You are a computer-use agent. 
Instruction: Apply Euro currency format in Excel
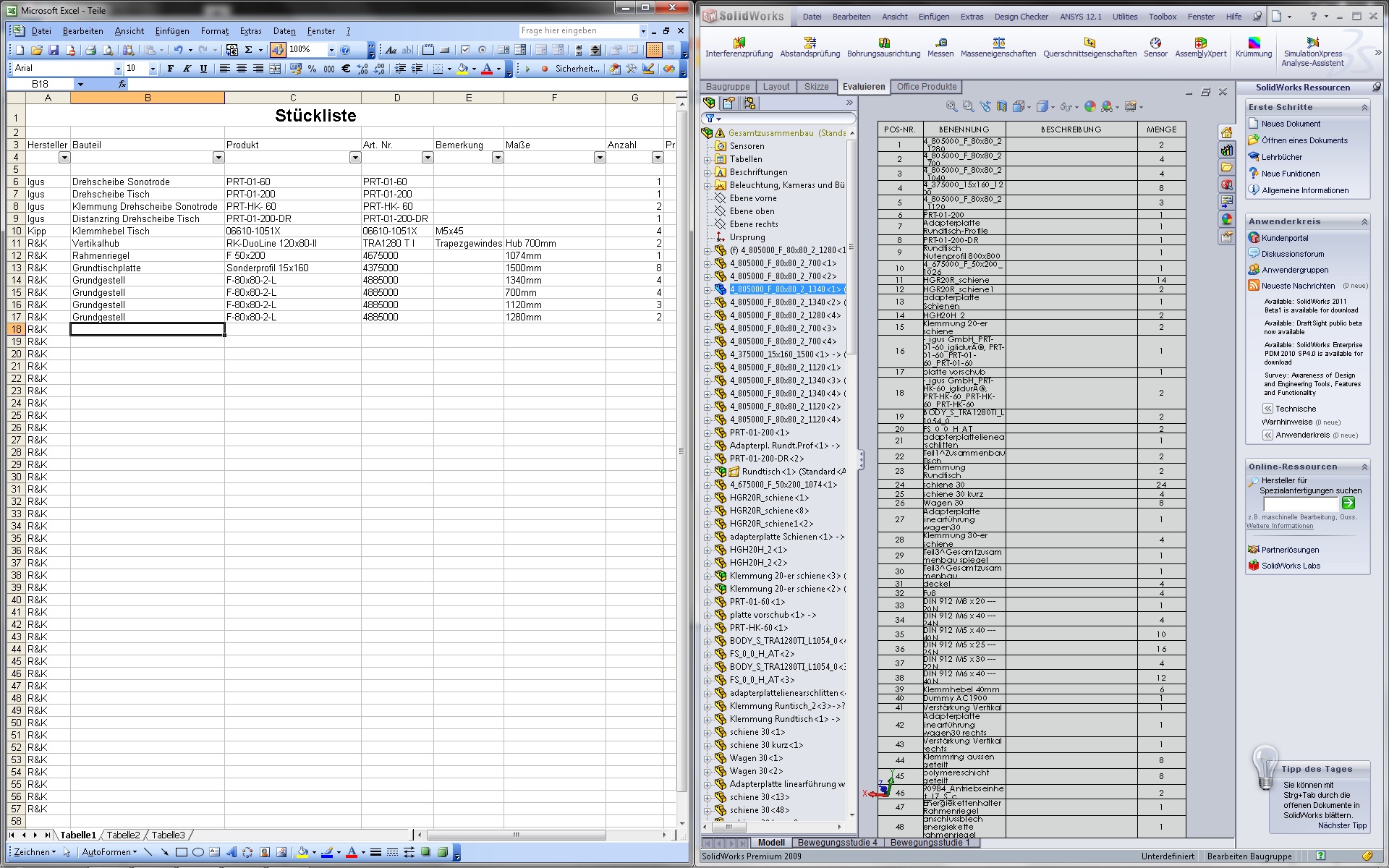click(x=346, y=69)
